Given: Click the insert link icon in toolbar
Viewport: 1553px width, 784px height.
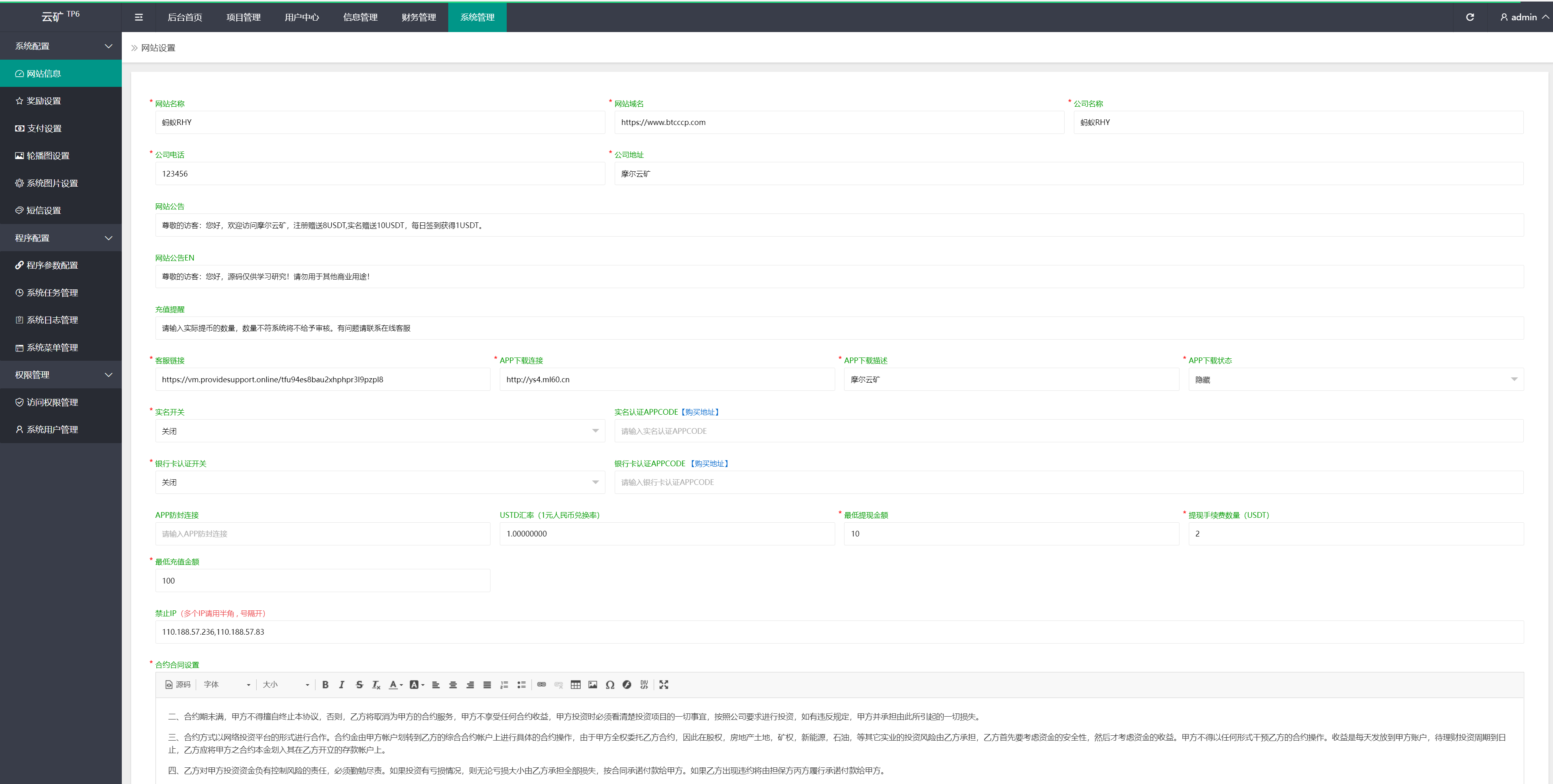Looking at the screenshot, I should tap(541, 685).
